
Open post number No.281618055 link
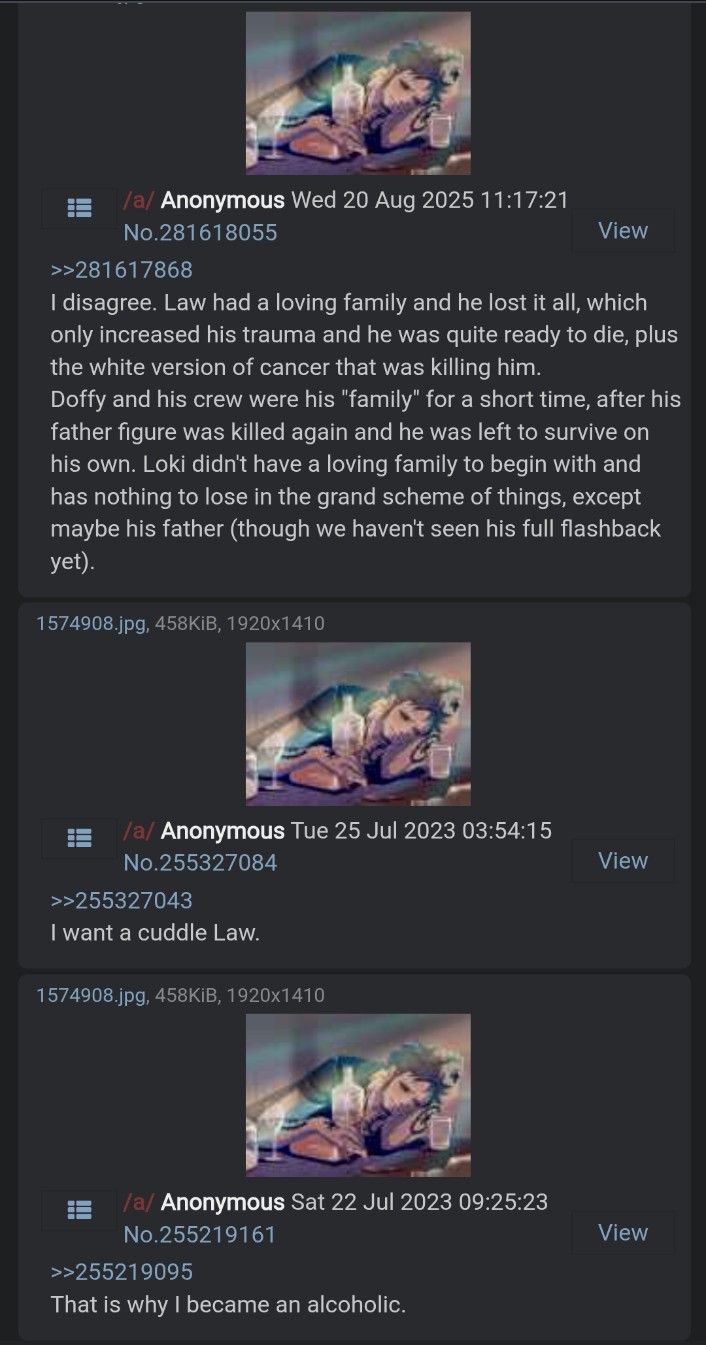tap(200, 233)
